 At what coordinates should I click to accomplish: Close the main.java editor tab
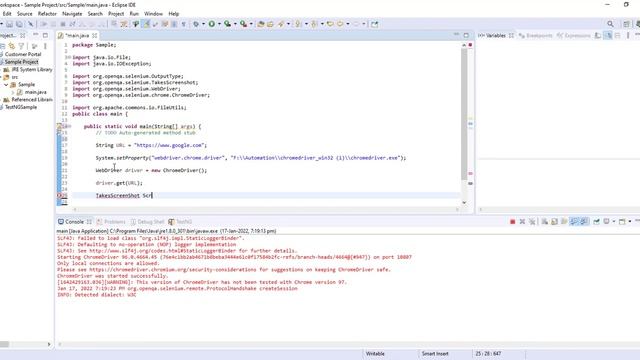[95, 36]
